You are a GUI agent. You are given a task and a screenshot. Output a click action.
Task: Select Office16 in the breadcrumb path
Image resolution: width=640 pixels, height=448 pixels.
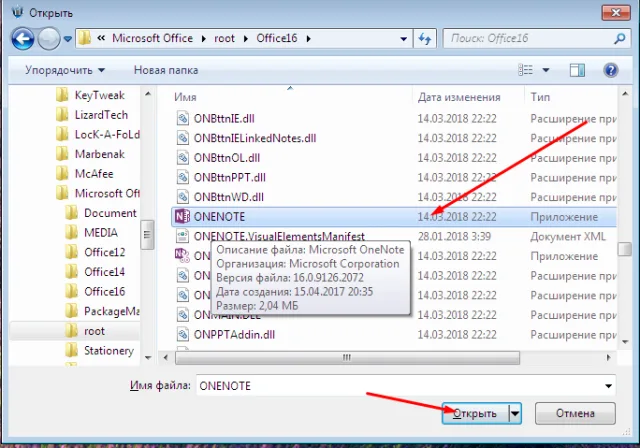tap(277, 38)
